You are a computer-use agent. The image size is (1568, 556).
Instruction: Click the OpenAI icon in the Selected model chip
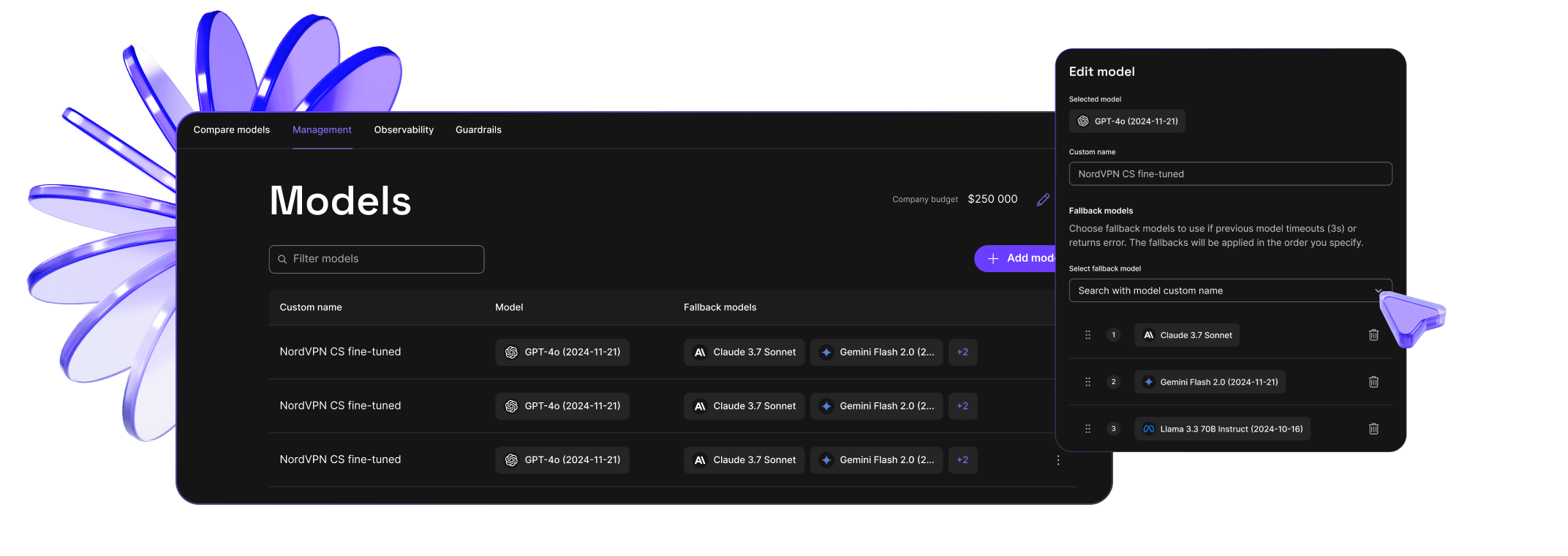(1083, 121)
